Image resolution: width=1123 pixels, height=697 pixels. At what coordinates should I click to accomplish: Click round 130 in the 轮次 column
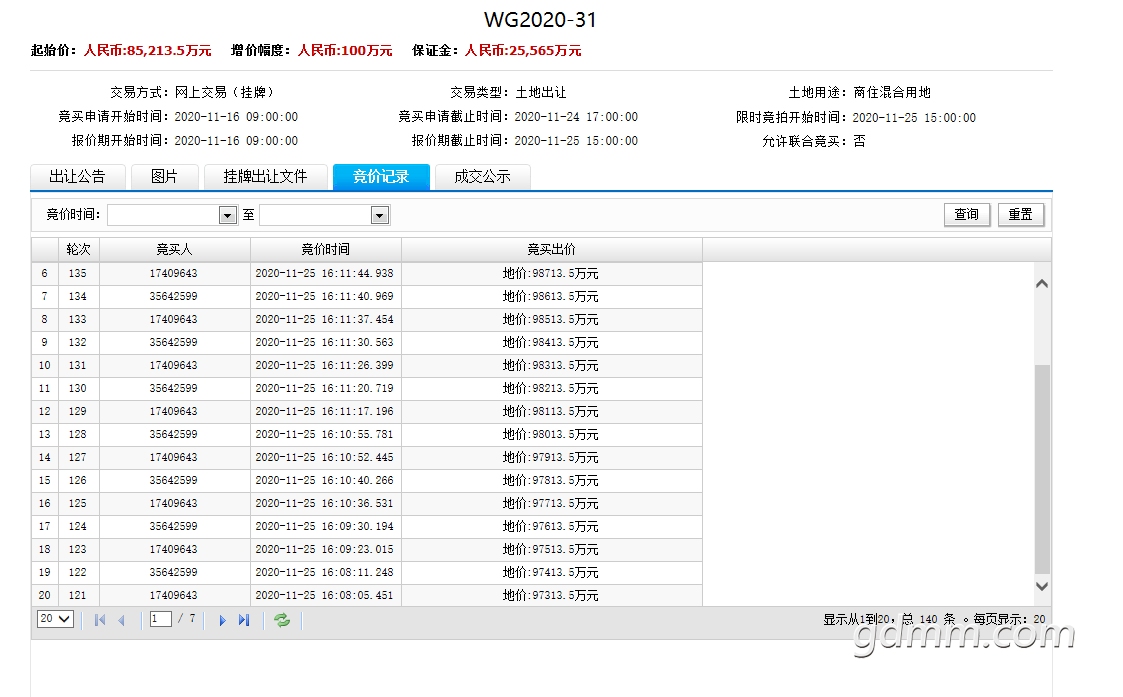[77, 388]
